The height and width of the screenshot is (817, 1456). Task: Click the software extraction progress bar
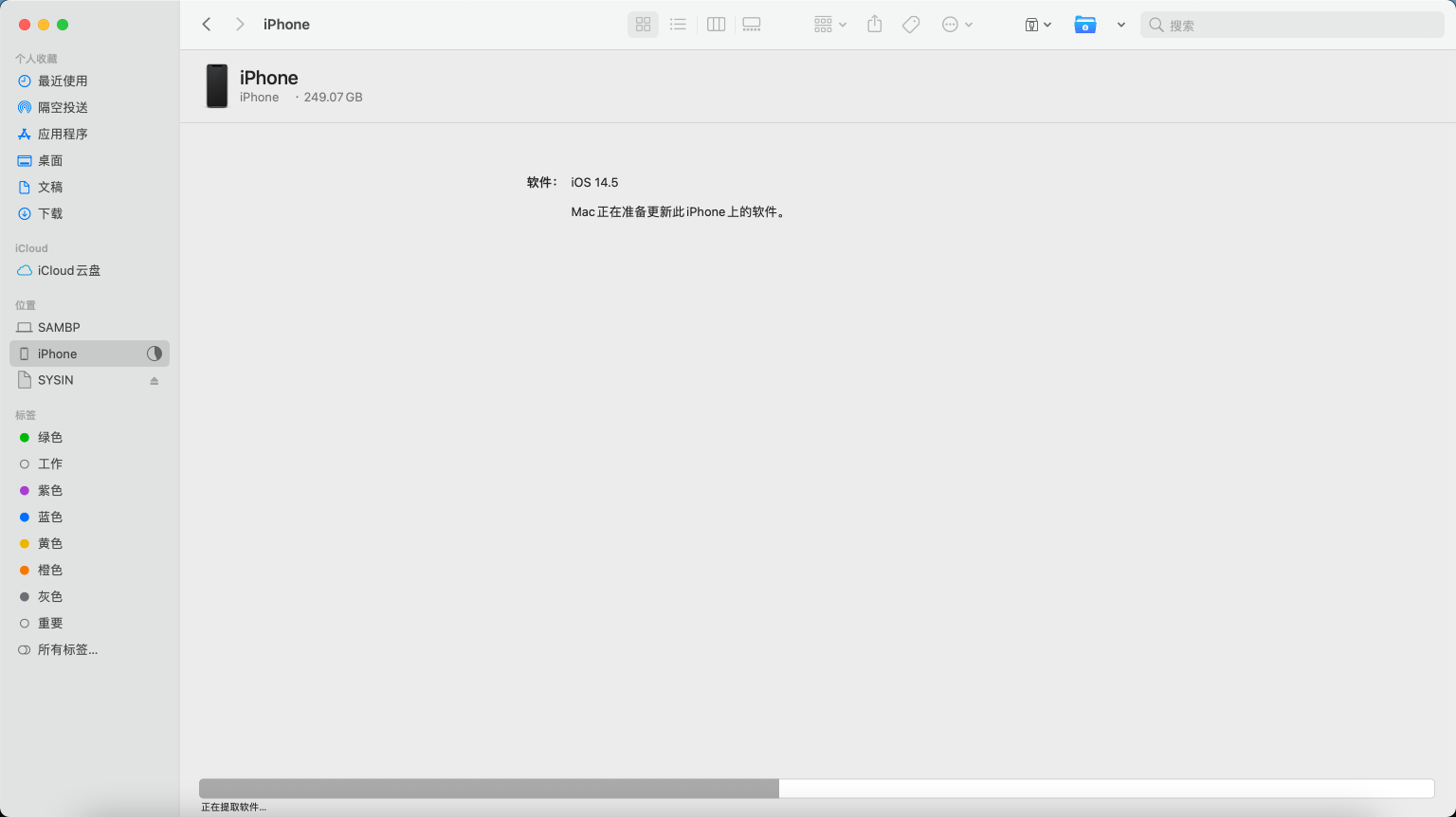pyautogui.click(x=816, y=789)
